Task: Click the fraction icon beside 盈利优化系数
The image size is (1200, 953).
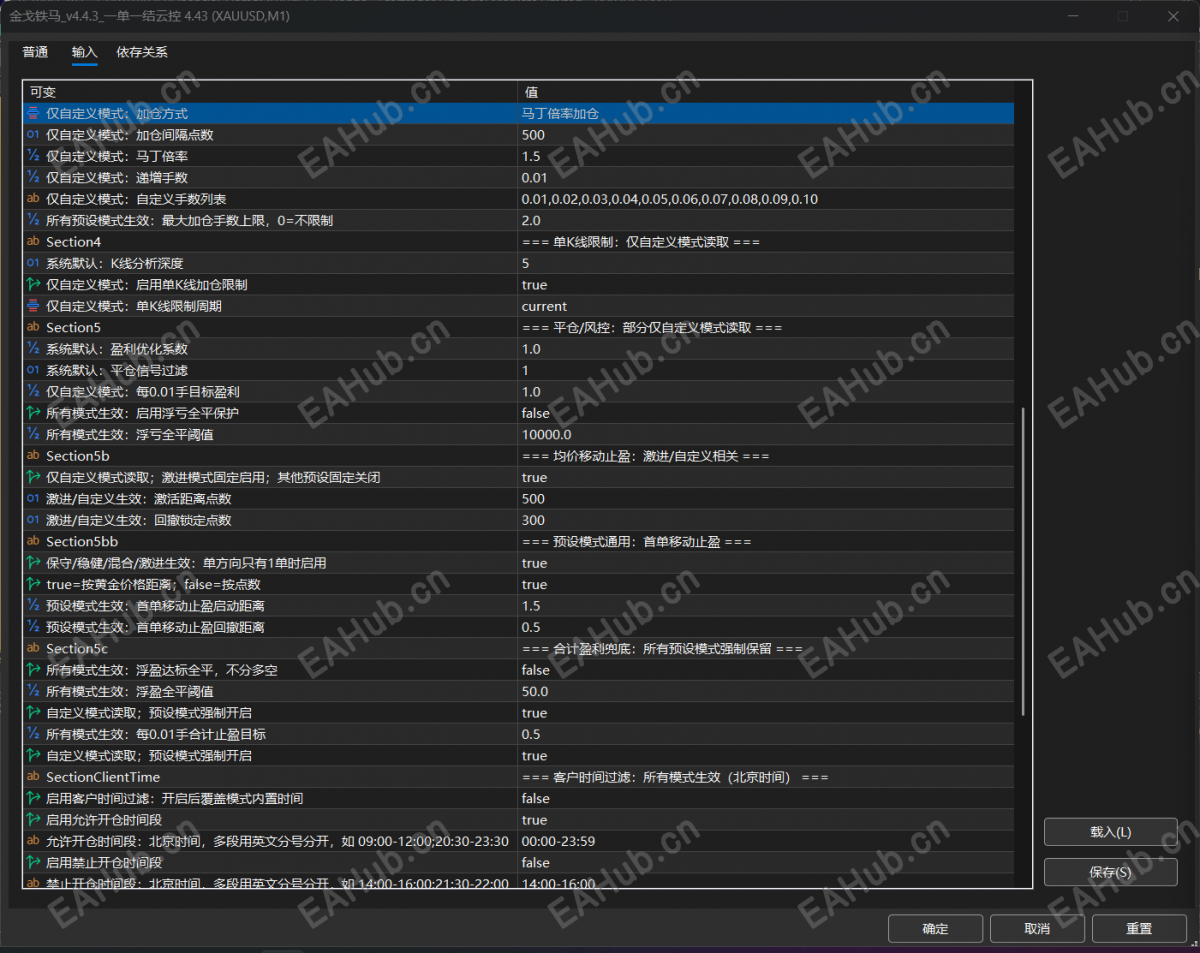Action: coord(33,349)
